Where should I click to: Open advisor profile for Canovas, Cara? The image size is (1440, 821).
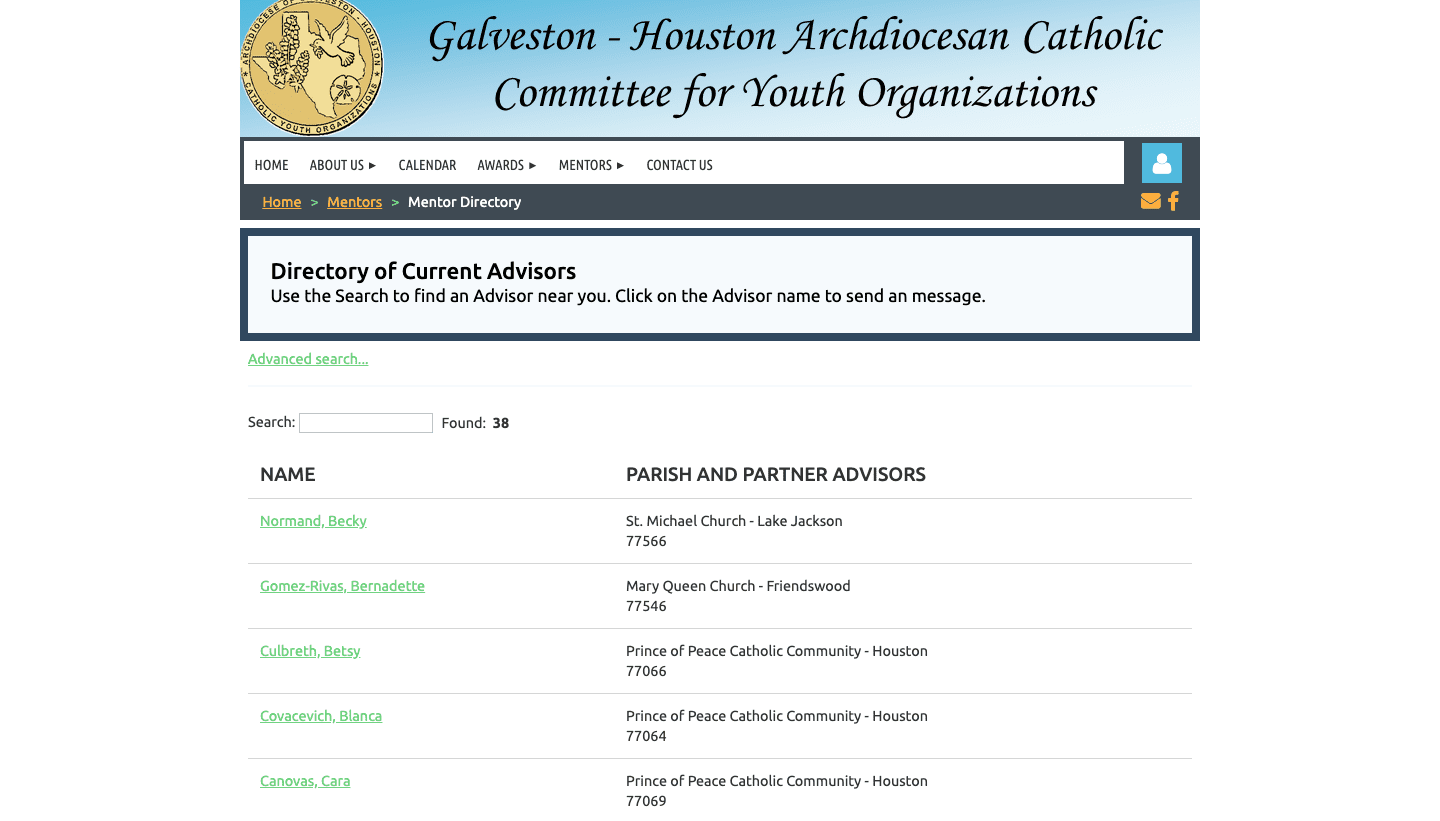[305, 780]
